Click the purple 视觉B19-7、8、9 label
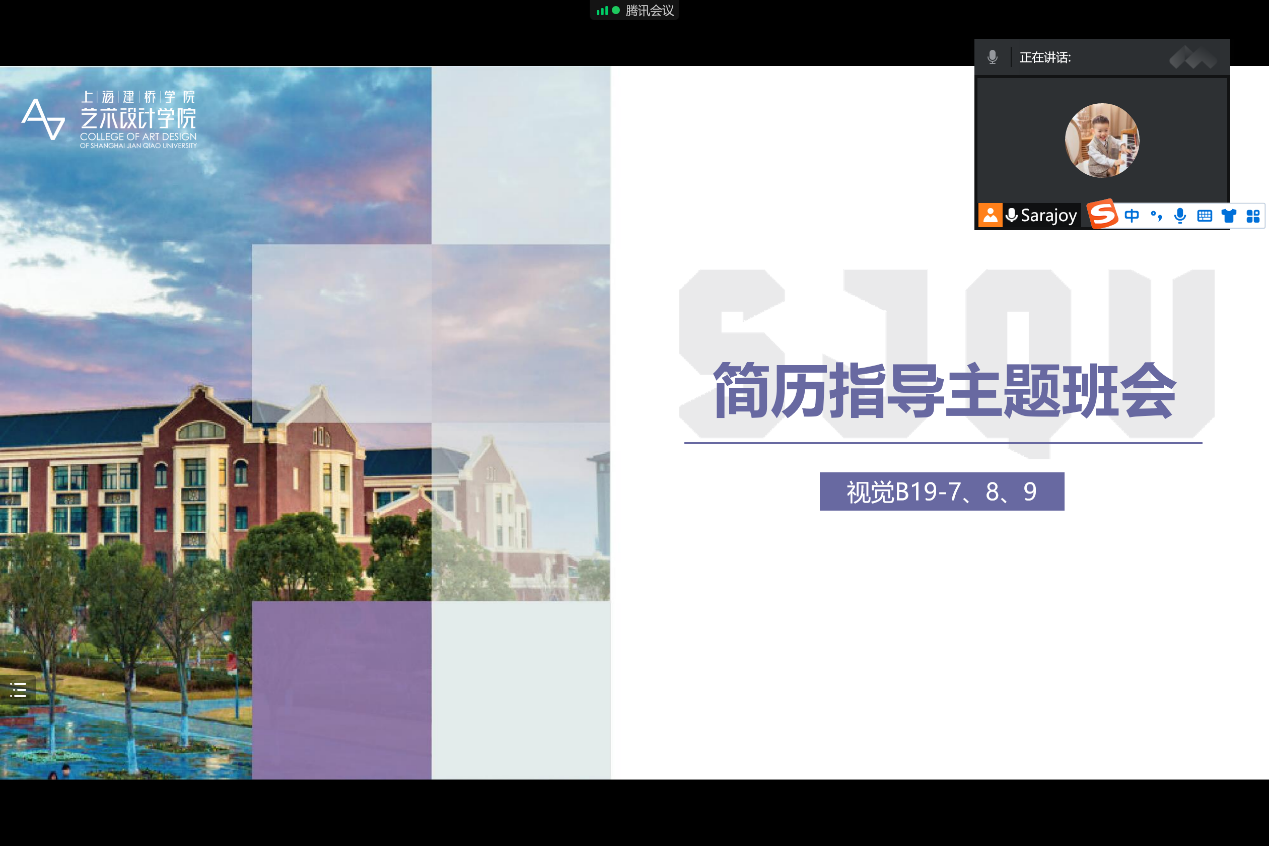Screen dimensions: 1269x846 pyautogui.click(x=941, y=492)
